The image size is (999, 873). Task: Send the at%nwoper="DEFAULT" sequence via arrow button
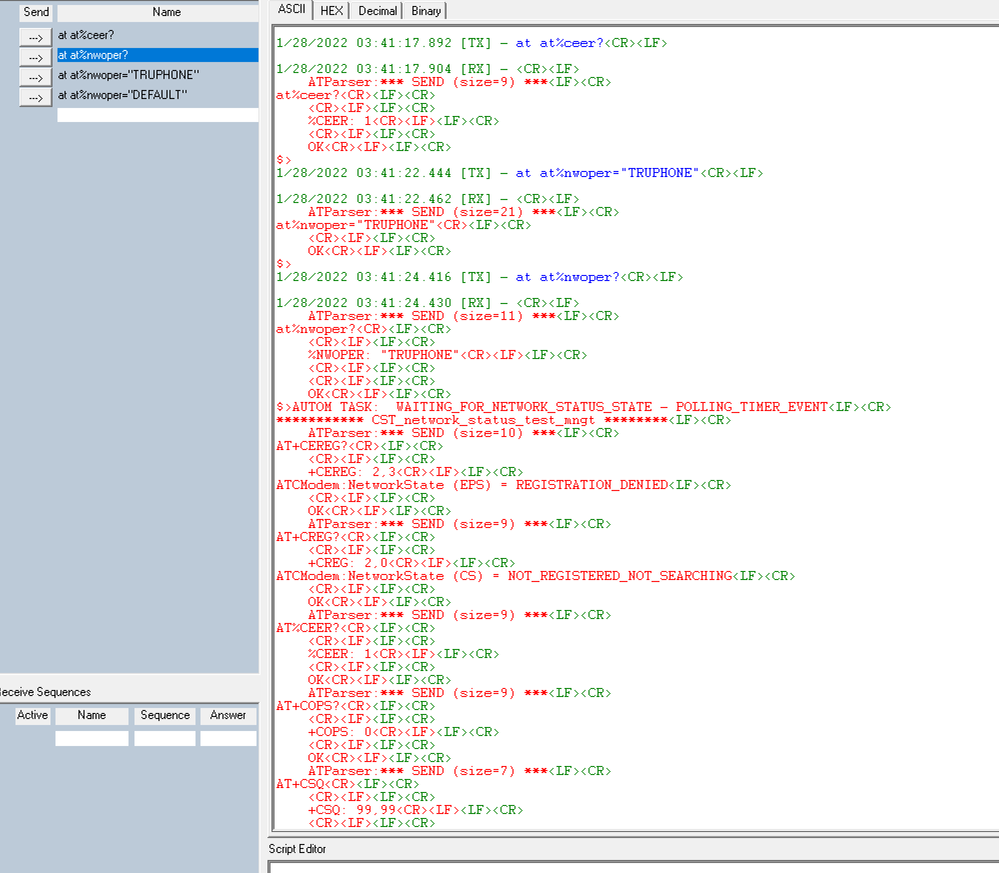tap(35, 97)
